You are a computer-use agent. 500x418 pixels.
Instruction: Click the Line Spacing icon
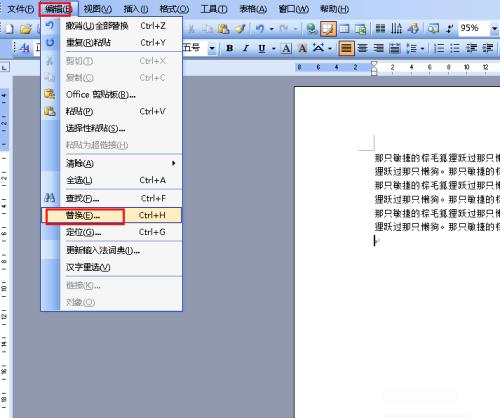pyautogui.click(x=412, y=49)
